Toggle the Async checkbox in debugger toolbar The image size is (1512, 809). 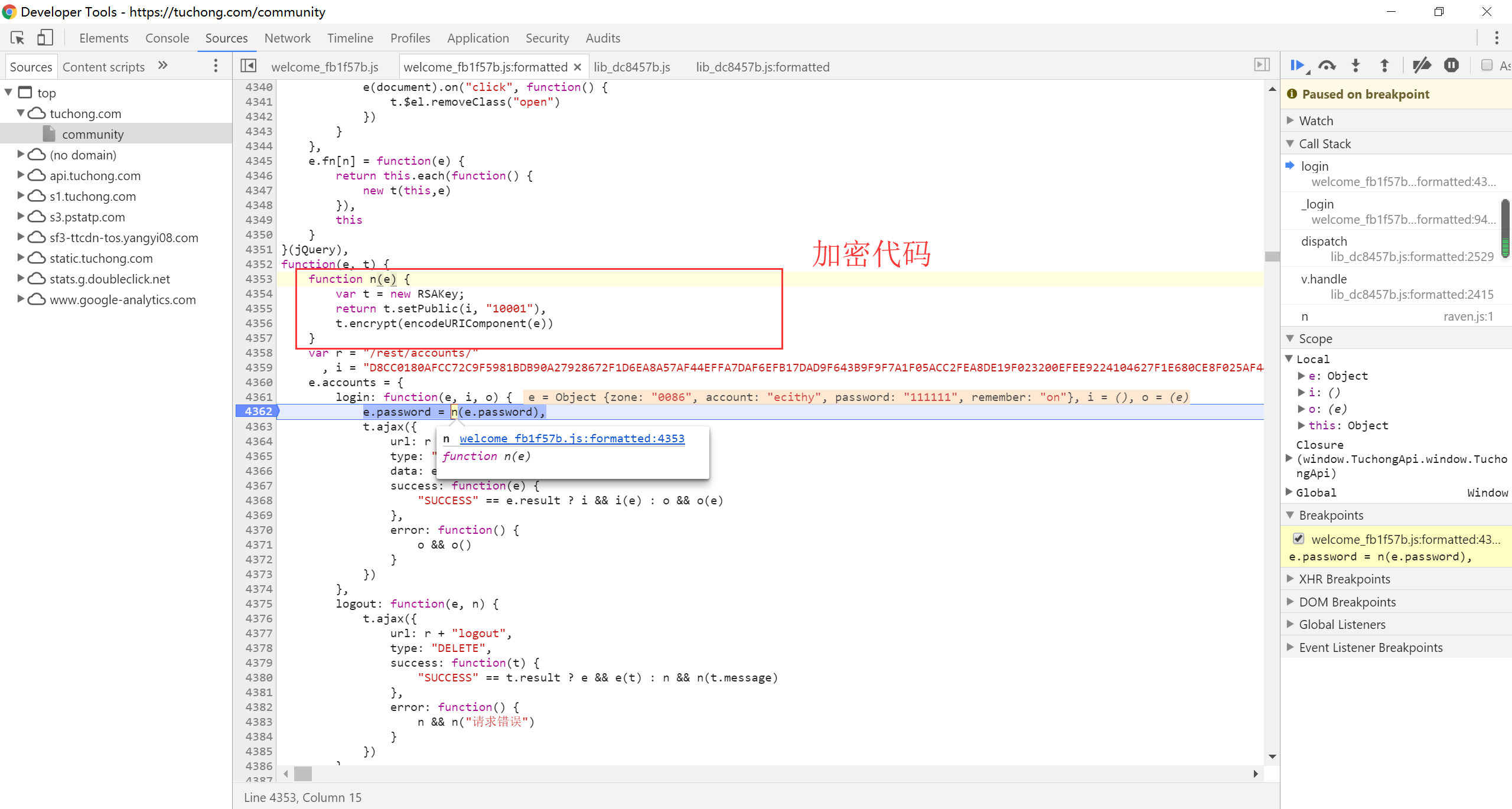1487,66
